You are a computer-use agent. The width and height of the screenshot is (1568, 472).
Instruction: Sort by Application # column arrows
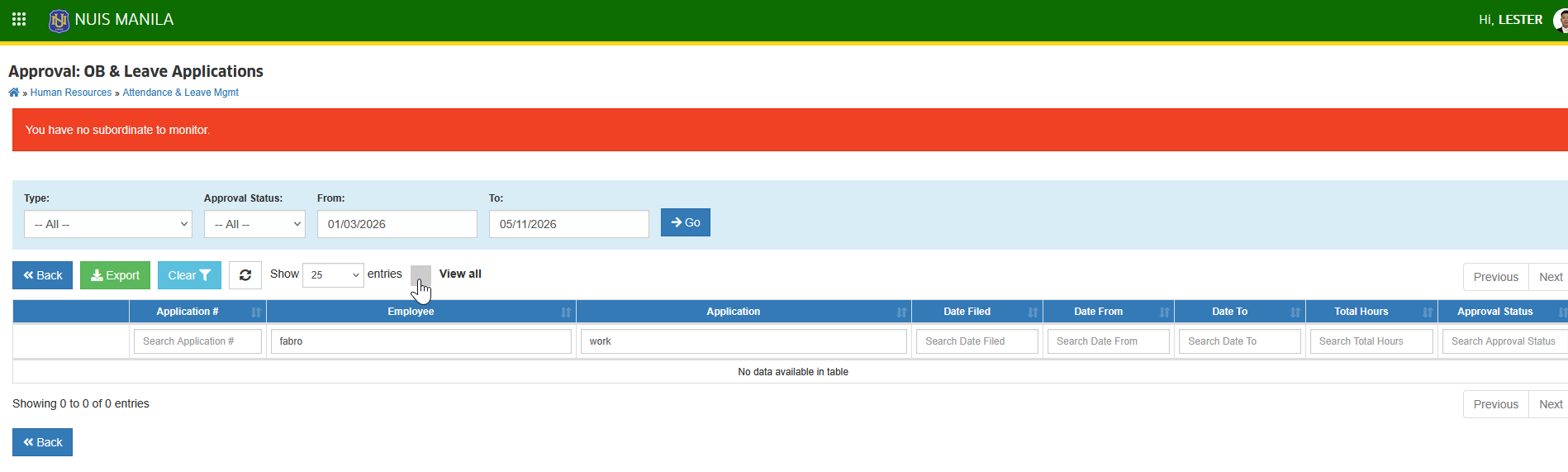256,312
